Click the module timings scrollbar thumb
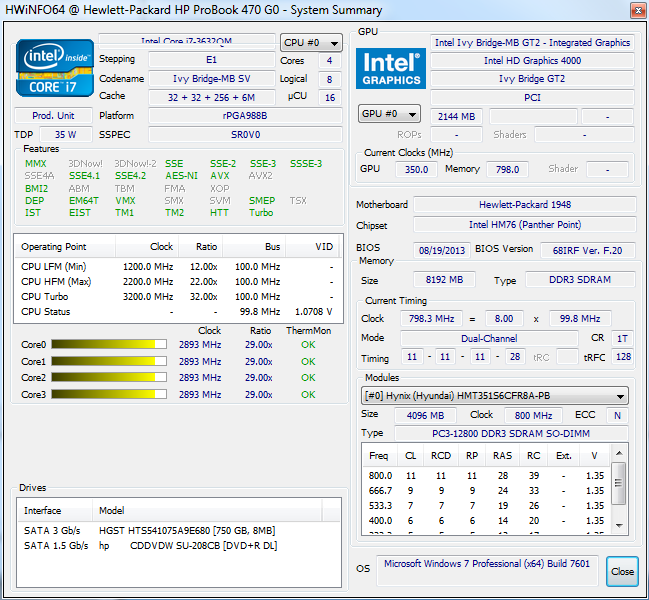Image resolution: width=649 pixels, height=600 pixels. (x=618, y=483)
